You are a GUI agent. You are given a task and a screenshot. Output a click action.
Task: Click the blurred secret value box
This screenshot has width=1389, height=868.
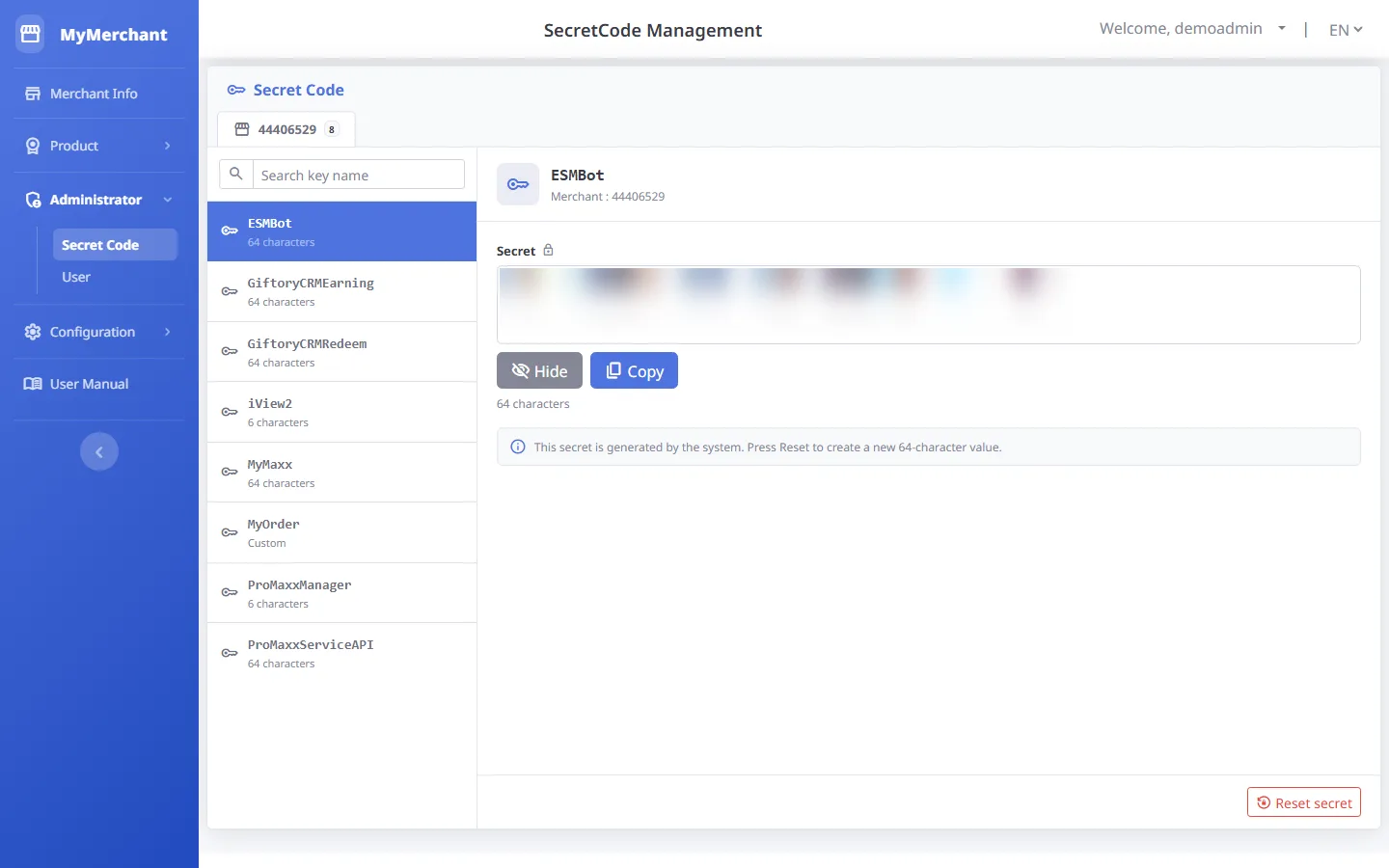click(x=928, y=305)
